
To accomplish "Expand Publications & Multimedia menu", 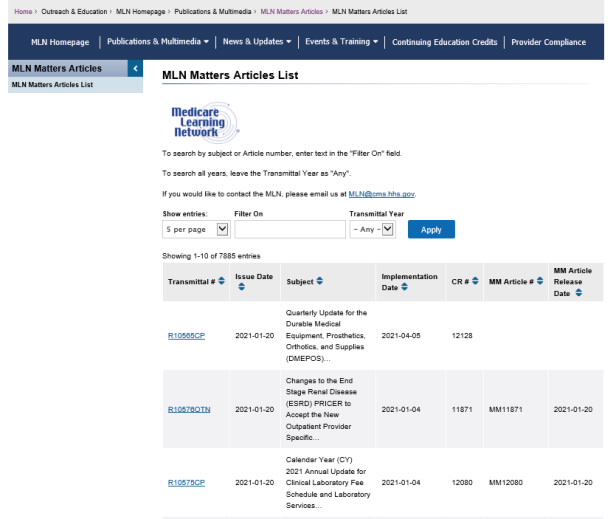I will (x=158, y=42).
